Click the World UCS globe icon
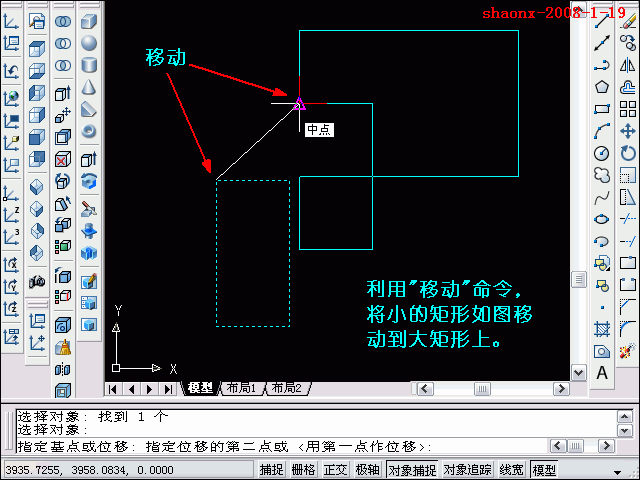 11,97
